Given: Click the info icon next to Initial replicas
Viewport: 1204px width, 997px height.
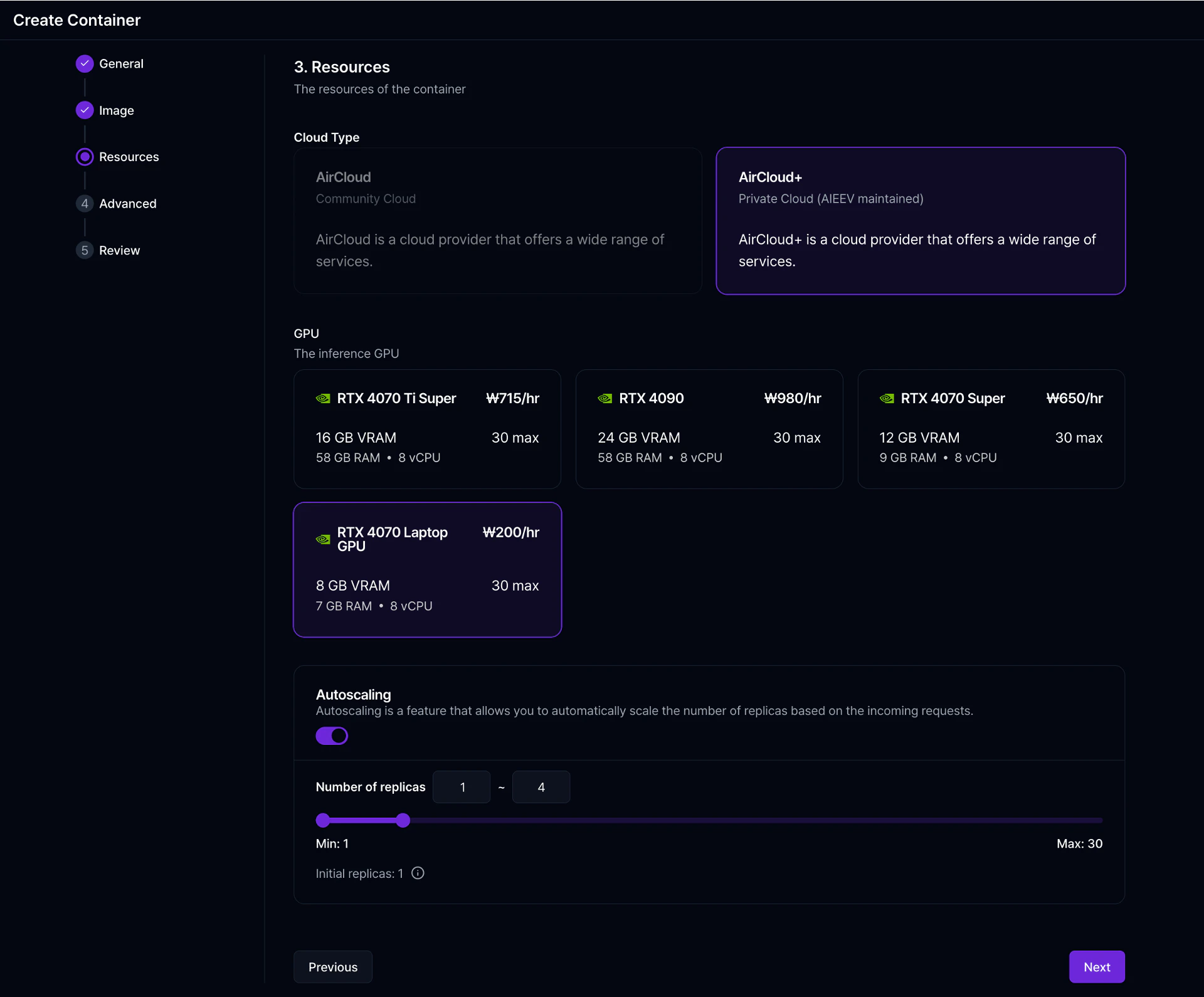Looking at the screenshot, I should click(x=418, y=873).
